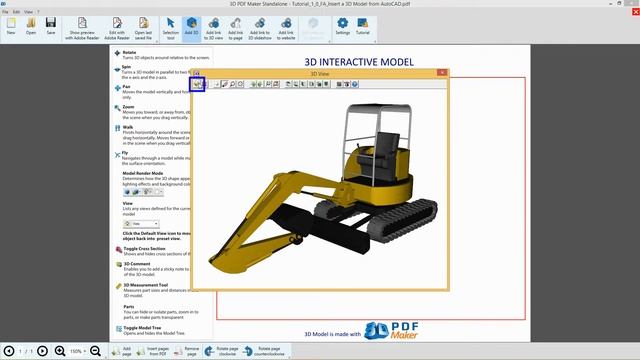Open the zoom percentage dropdown
The height and width of the screenshot is (360, 640).
click(x=77, y=351)
